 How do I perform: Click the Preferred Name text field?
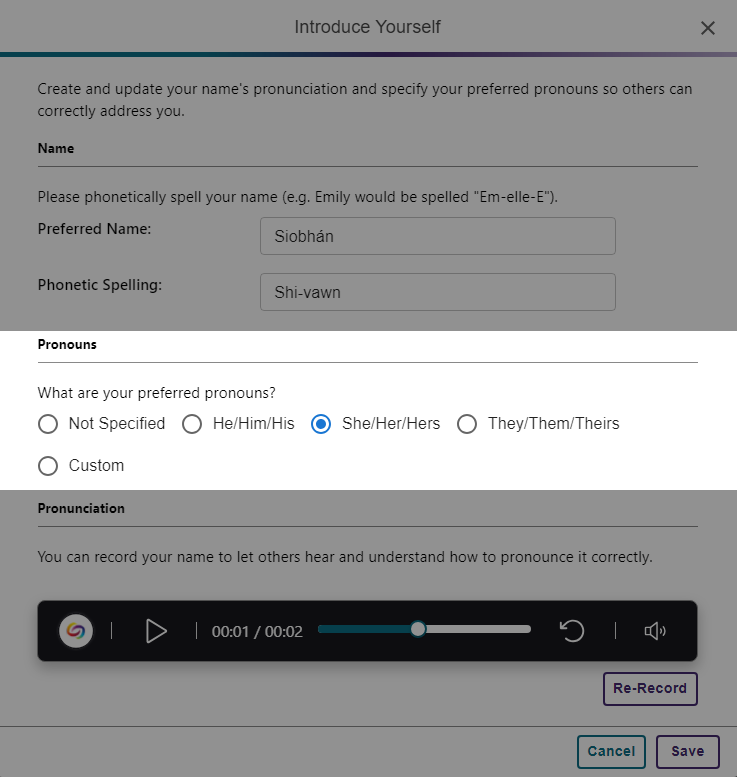(437, 236)
